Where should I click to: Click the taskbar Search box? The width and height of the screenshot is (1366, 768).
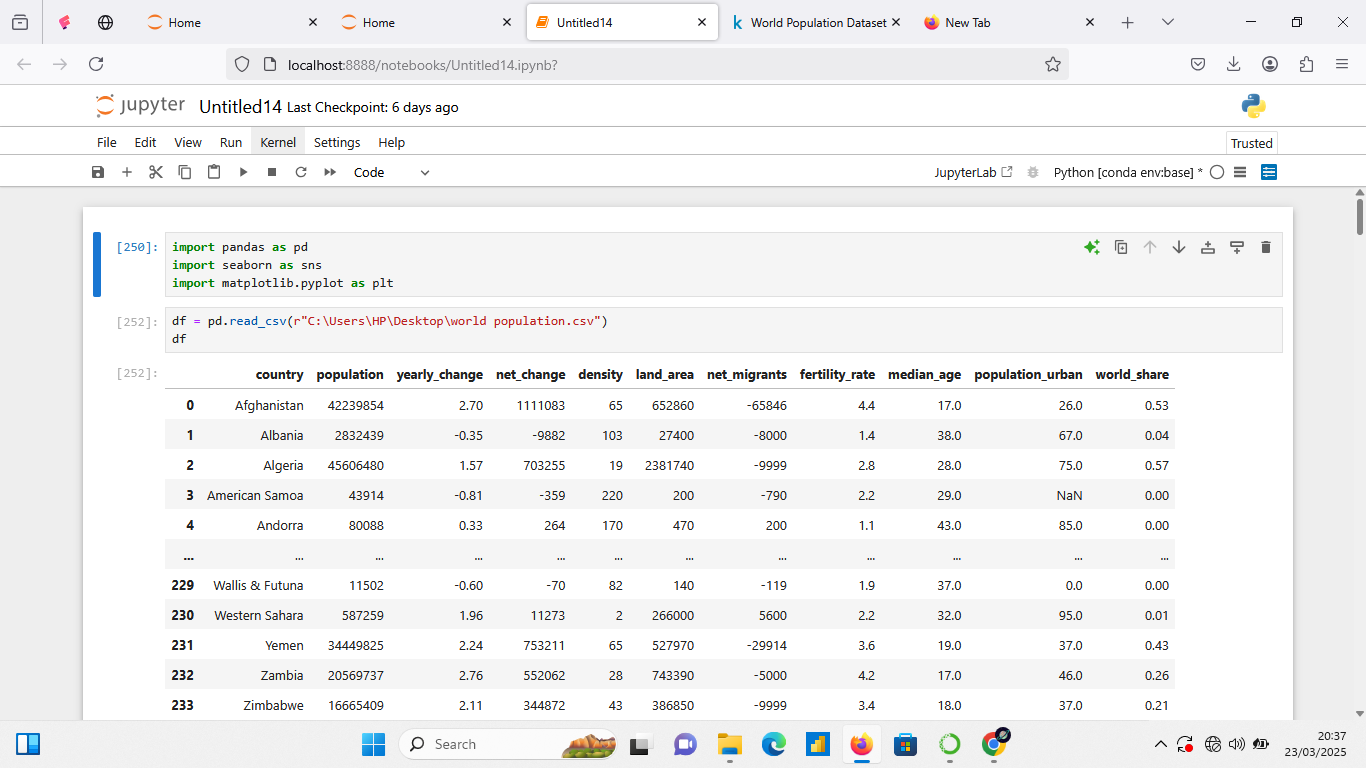click(x=506, y=744)
